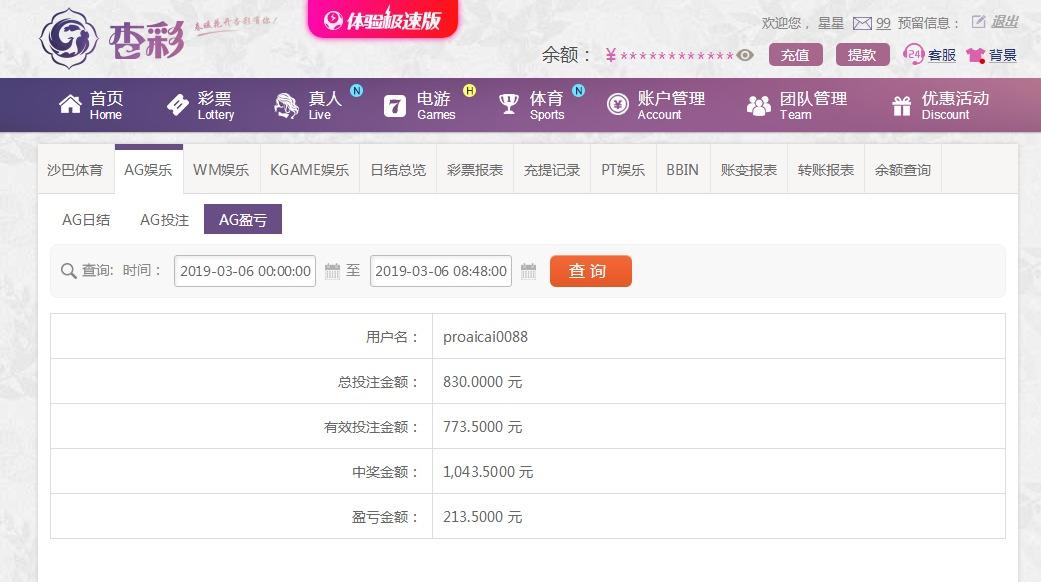Click the orange 查询 query button

pyautogui.click(x=591, y=271)
